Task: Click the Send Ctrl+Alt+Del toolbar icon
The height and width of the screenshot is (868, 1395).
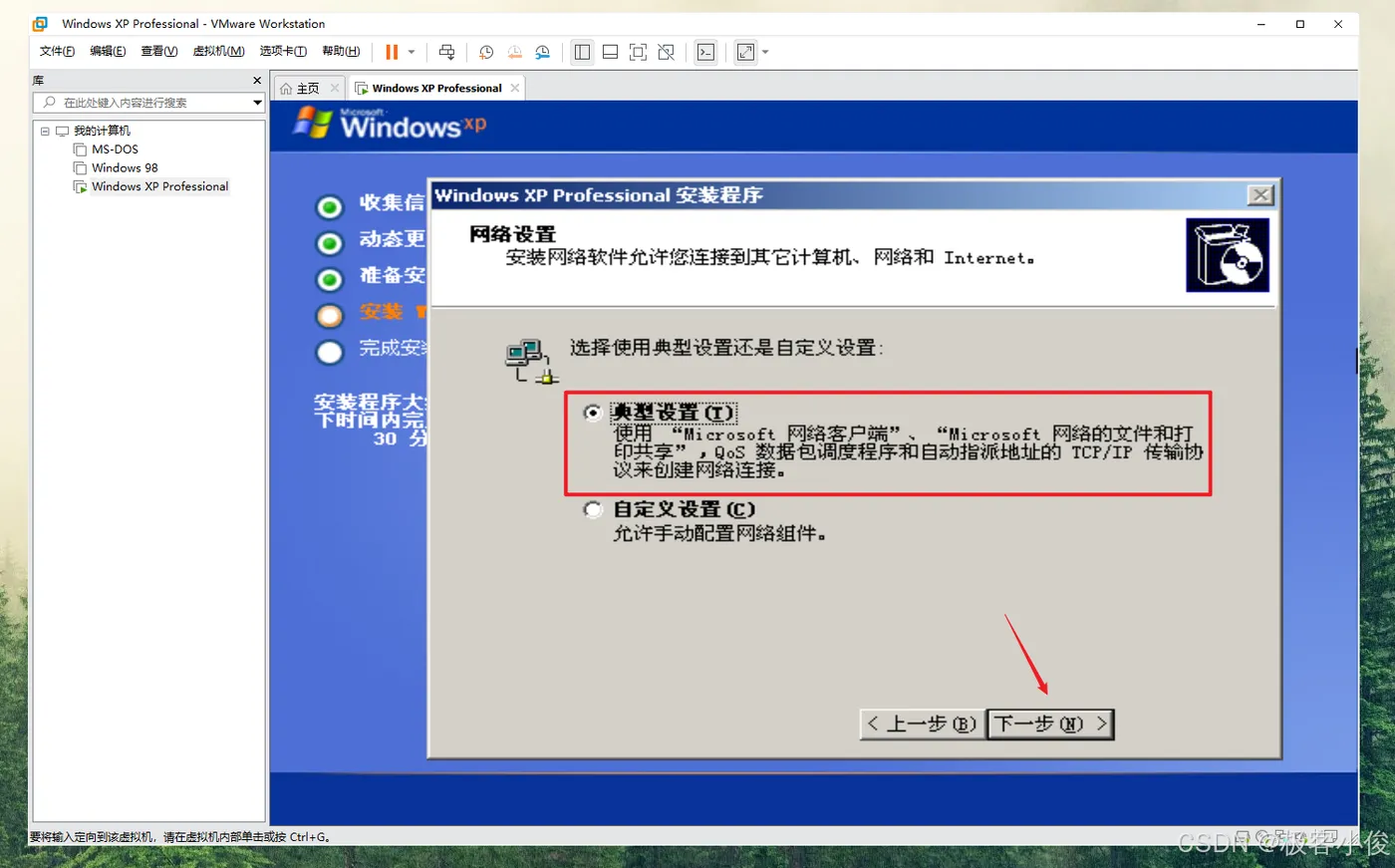Action: coord(446,52)
